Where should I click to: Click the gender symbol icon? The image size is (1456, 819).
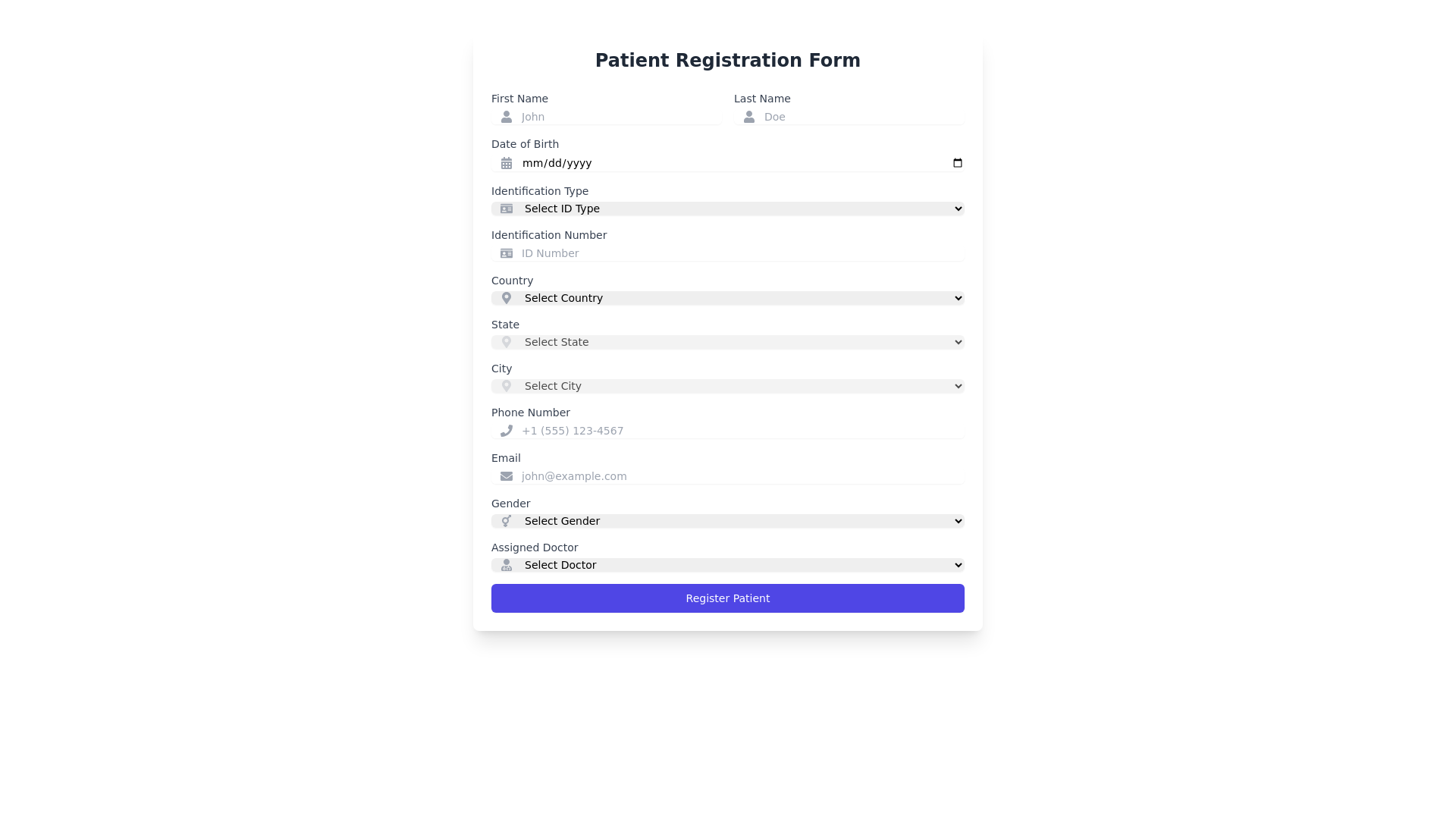pyautogui.click(x=507, y=521)
